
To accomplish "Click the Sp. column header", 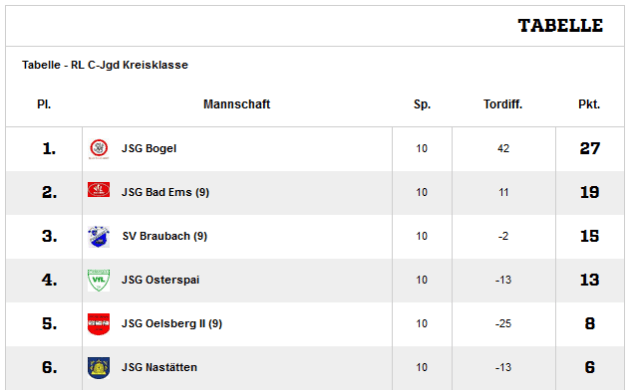I will pyautogui.click(x=422, y=104).
